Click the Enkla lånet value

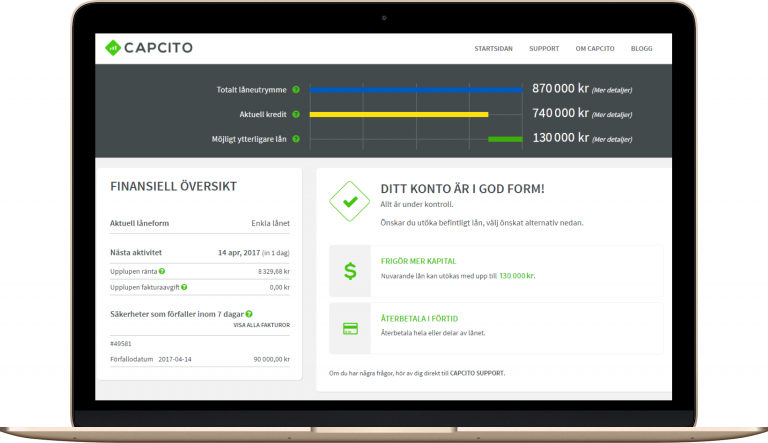pyautogui.click(x=270, y=223)
